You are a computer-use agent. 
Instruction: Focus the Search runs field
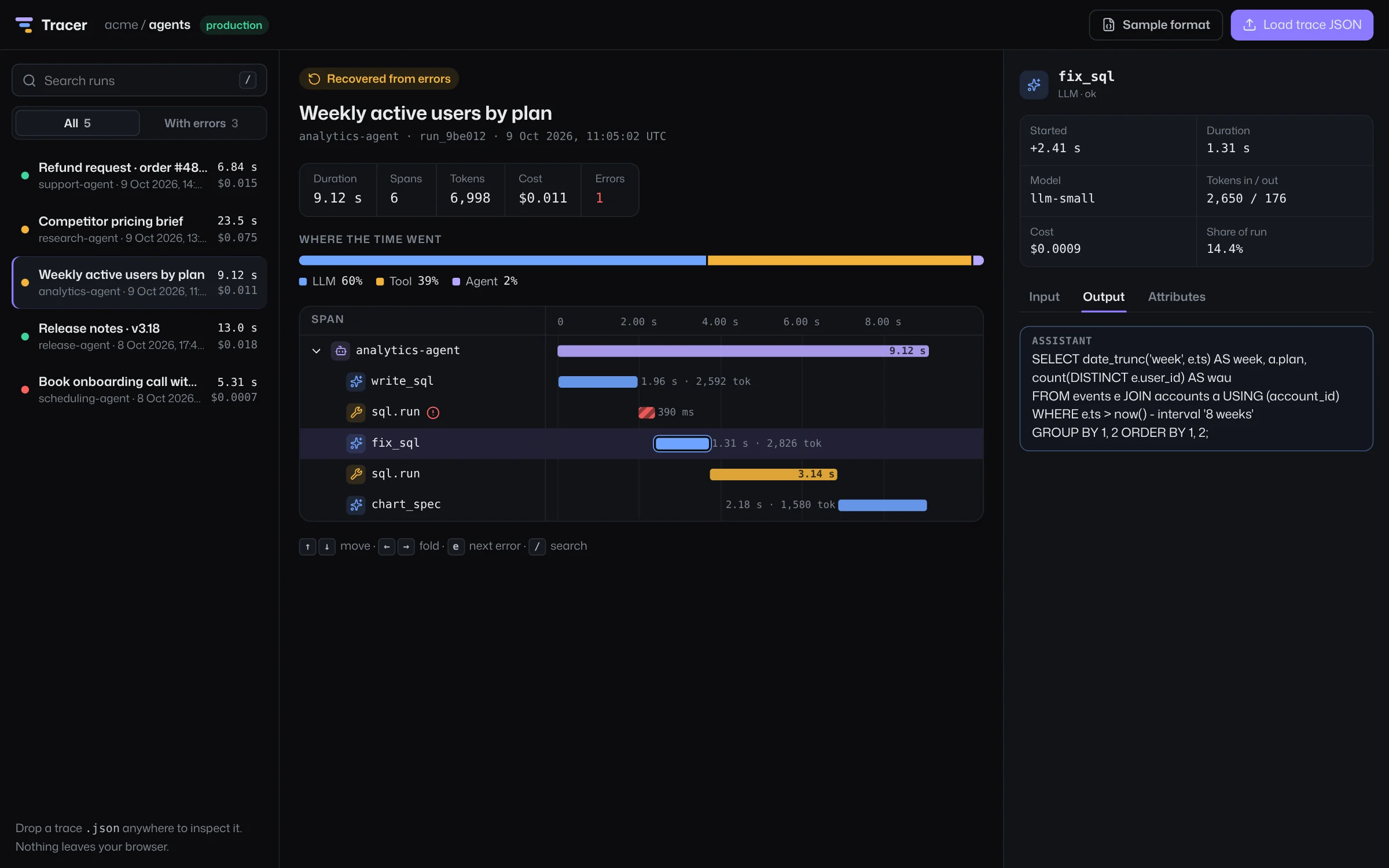(x=139, y=80)
